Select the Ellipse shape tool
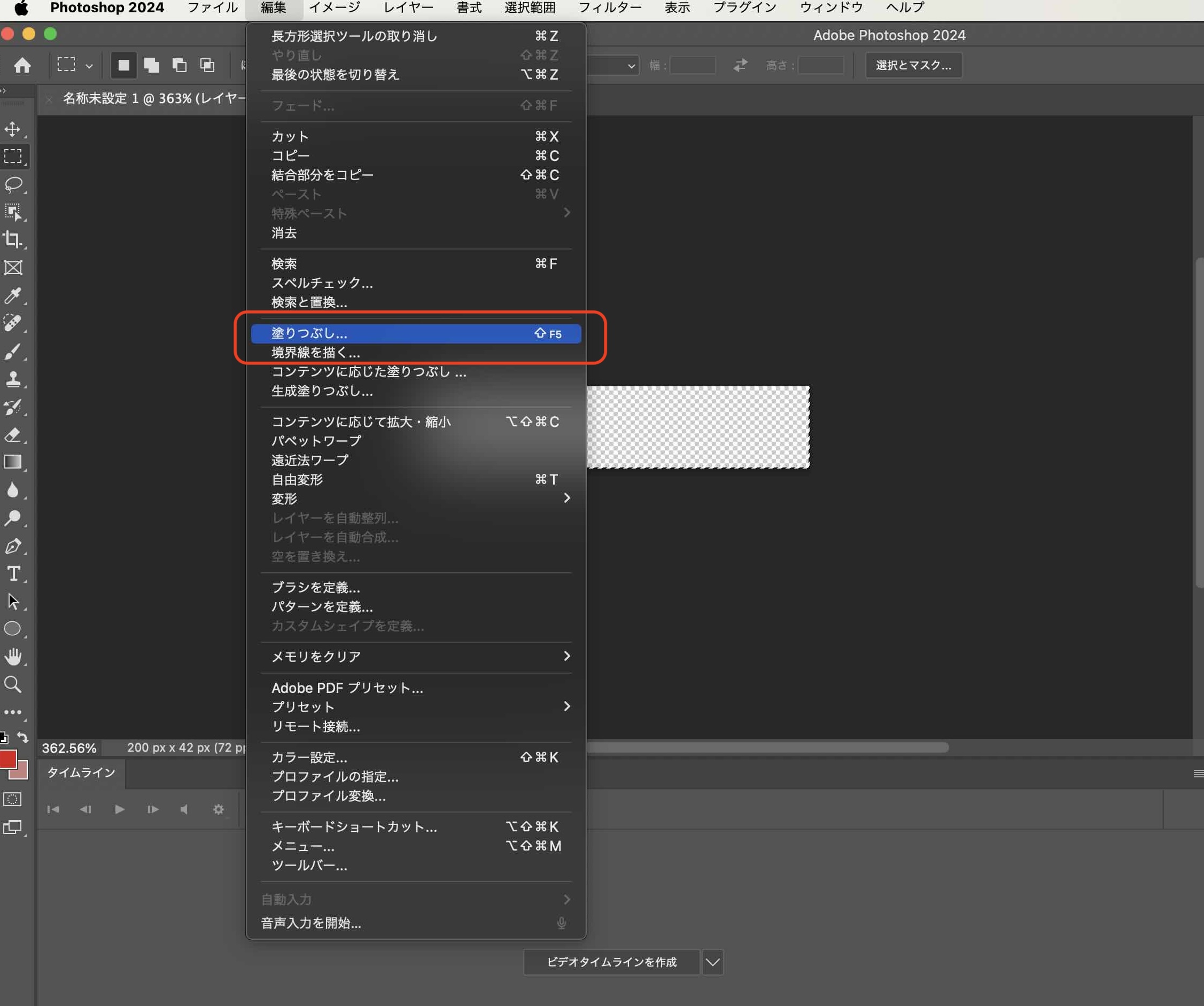This screenshot has width=1204, height=1006. pyautogui.click(x=13, y=629)
